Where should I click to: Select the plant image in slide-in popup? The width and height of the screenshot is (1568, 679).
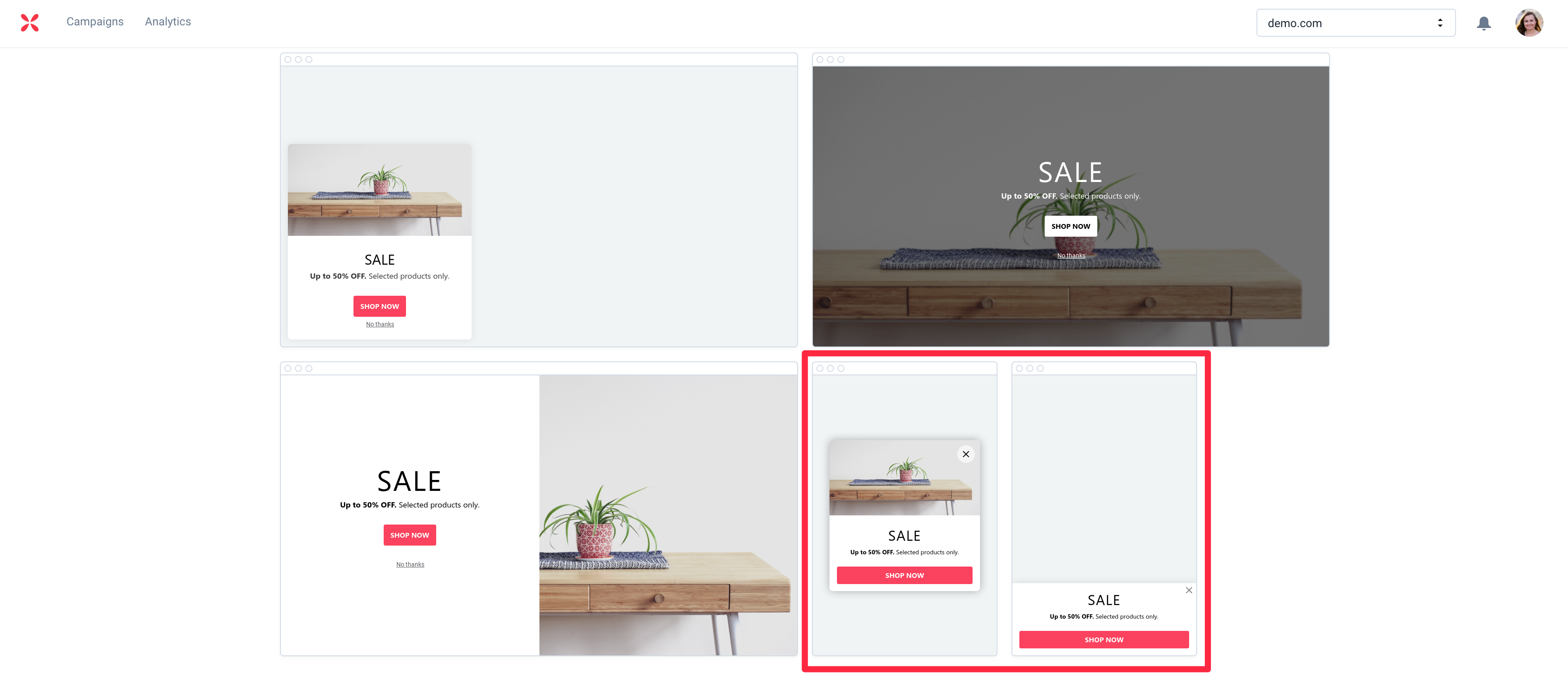(x=379, y=190)
